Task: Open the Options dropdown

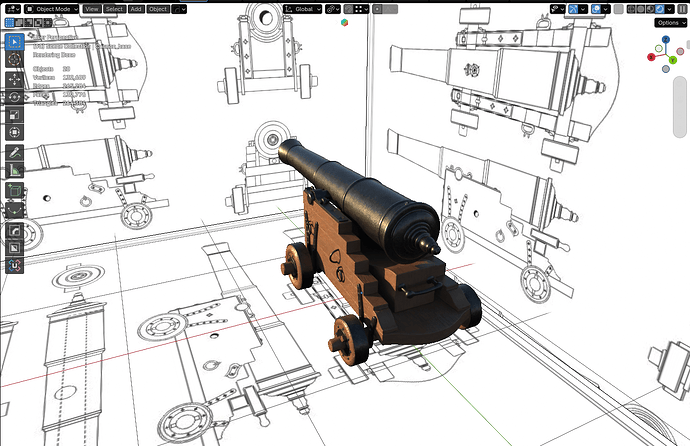Action: (x=670, y=23)
